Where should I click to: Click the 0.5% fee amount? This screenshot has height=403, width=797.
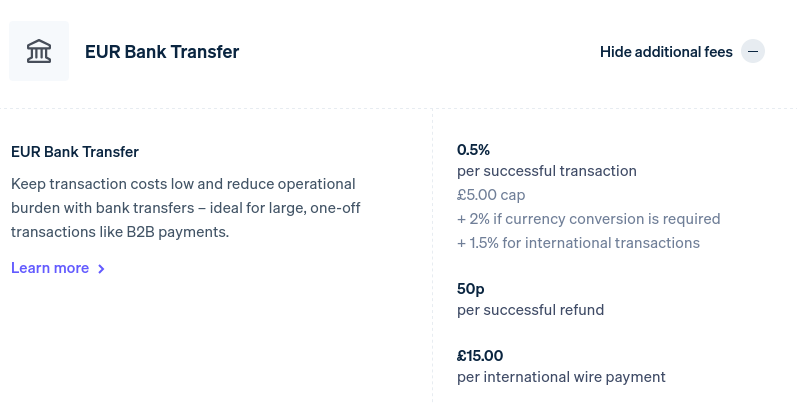coord(473,150)
